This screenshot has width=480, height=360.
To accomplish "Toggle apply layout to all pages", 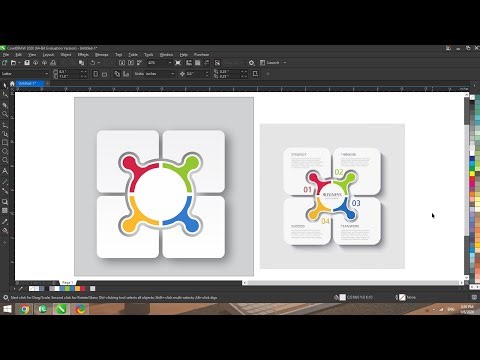I will [117, 74].
